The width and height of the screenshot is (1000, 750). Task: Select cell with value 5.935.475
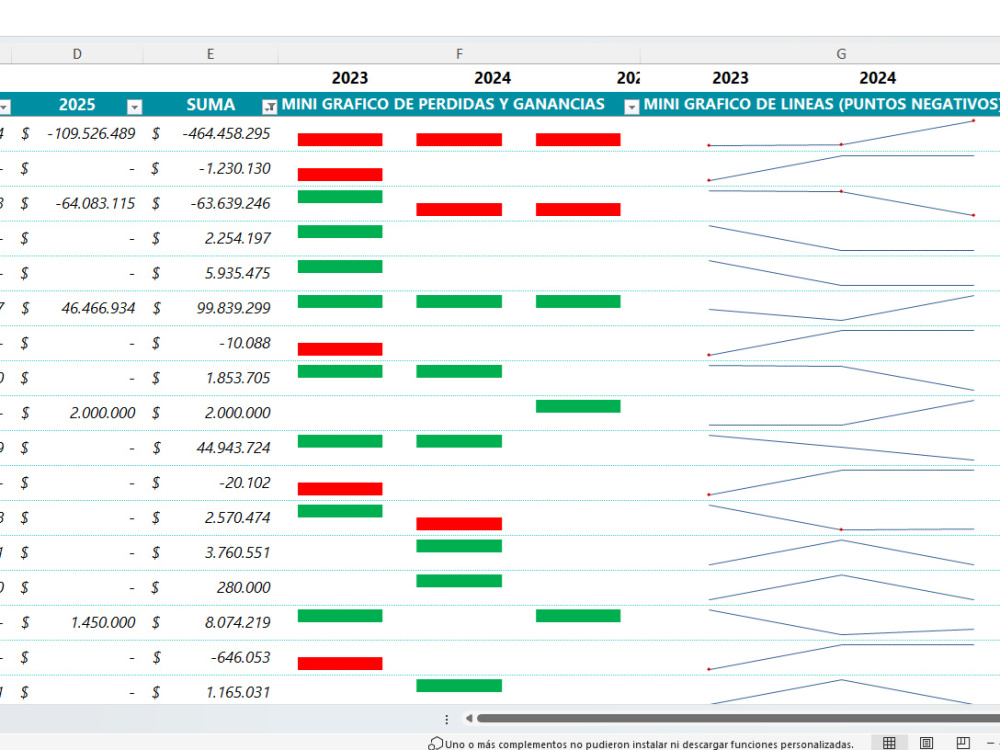[210, 274]
